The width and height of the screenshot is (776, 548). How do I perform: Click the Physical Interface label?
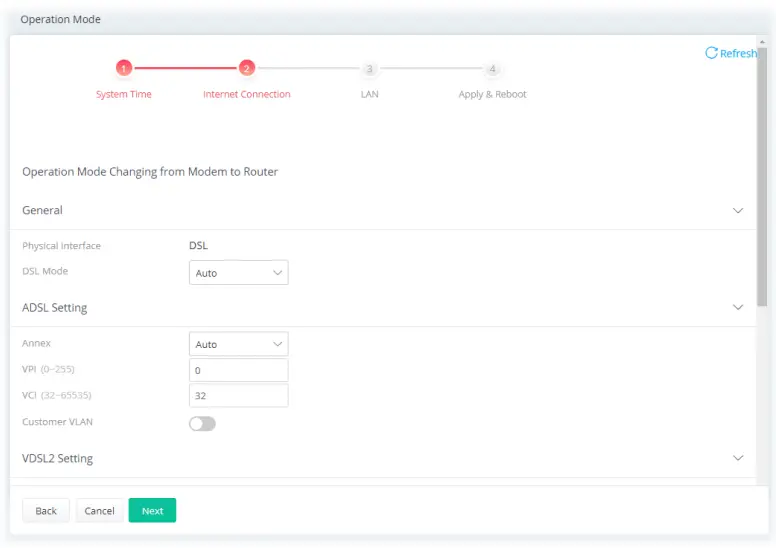click(61, 246)
